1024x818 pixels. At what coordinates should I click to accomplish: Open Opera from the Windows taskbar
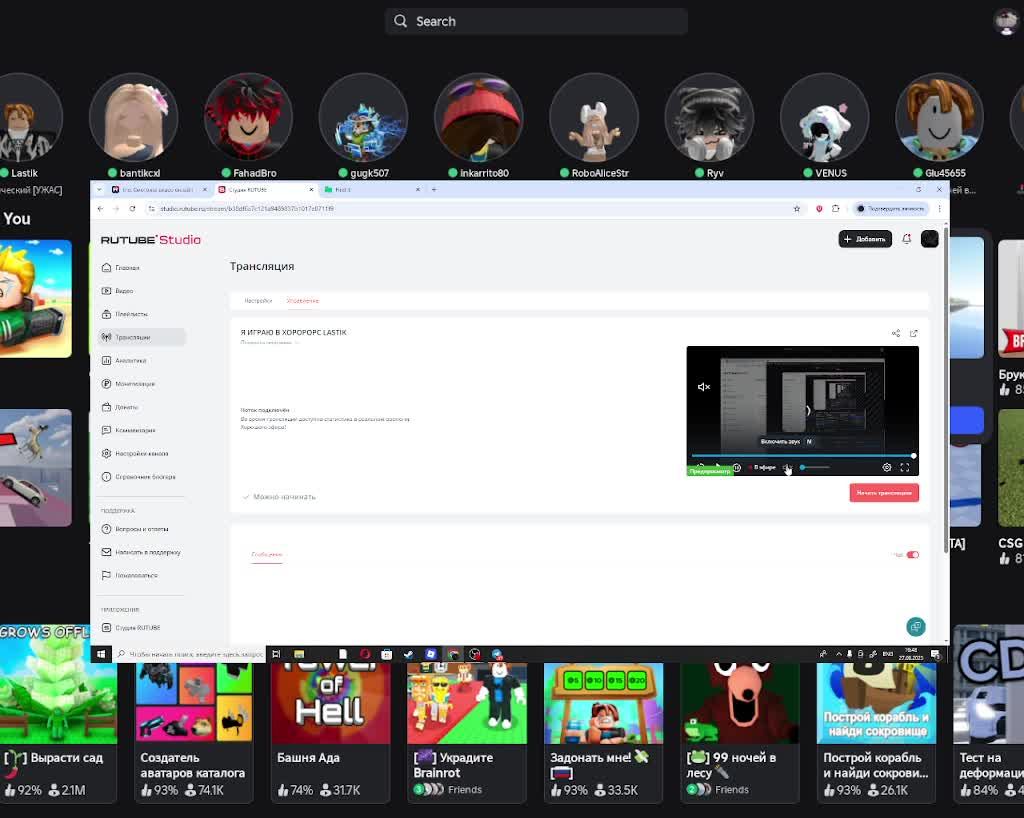[364, 653]
